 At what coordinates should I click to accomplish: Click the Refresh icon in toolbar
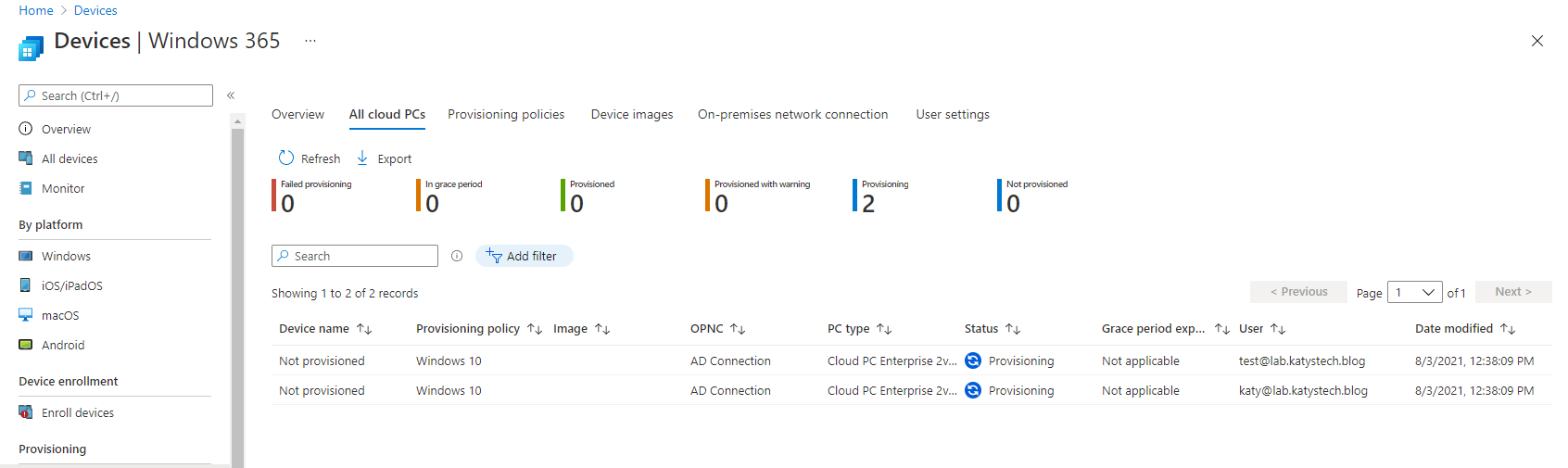point(286,158)
